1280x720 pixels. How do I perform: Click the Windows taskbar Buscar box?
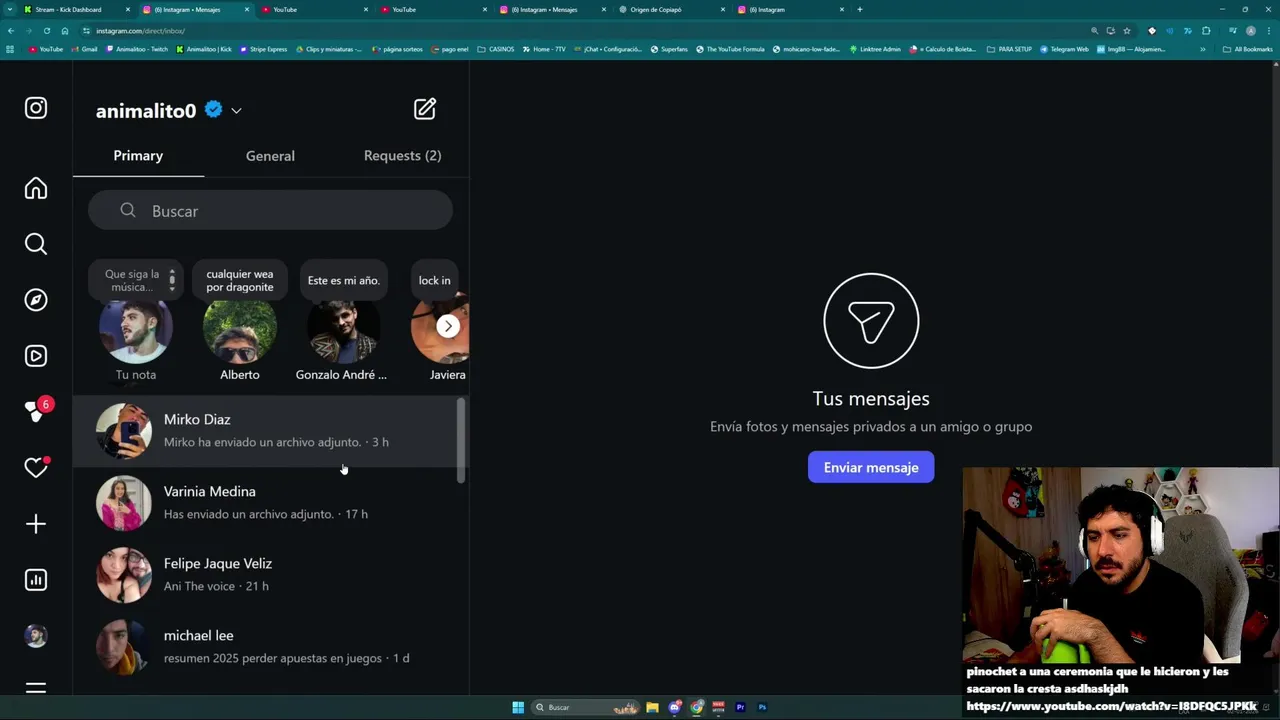[586, 707]
